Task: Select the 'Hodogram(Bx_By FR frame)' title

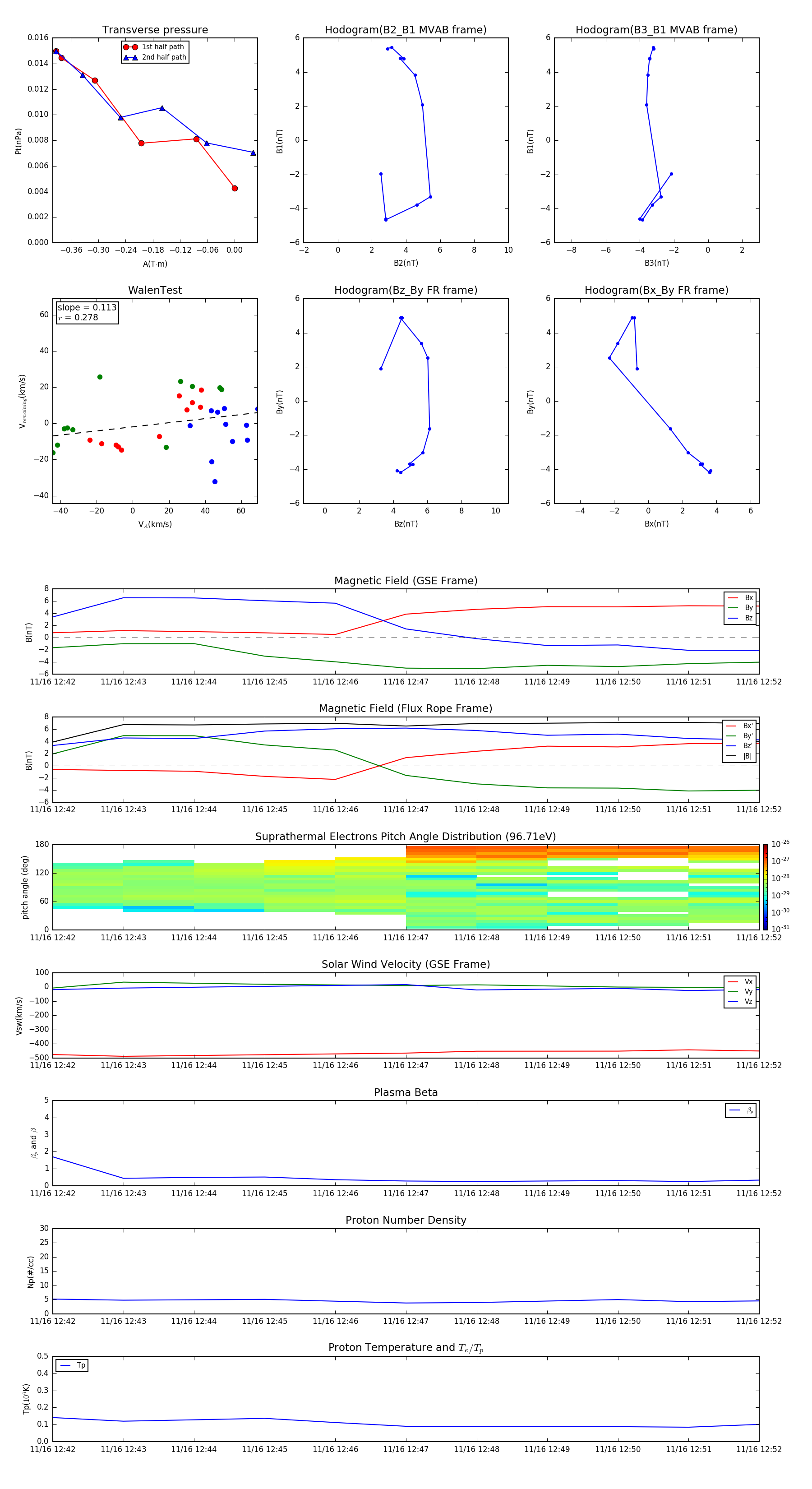Action: [x=656, y=290]
